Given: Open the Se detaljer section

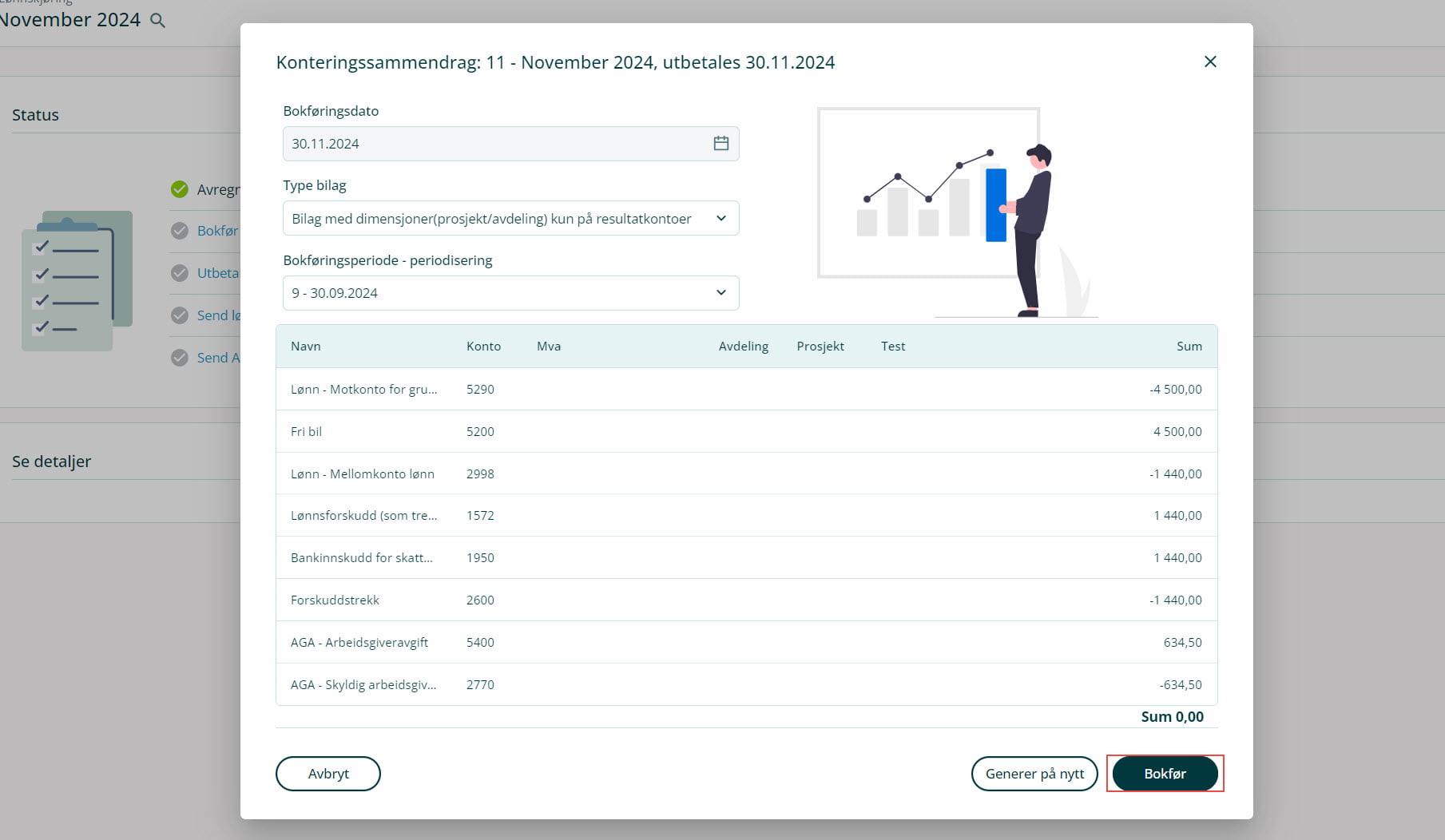Looking at the screenshot, I should pos(52,462).
